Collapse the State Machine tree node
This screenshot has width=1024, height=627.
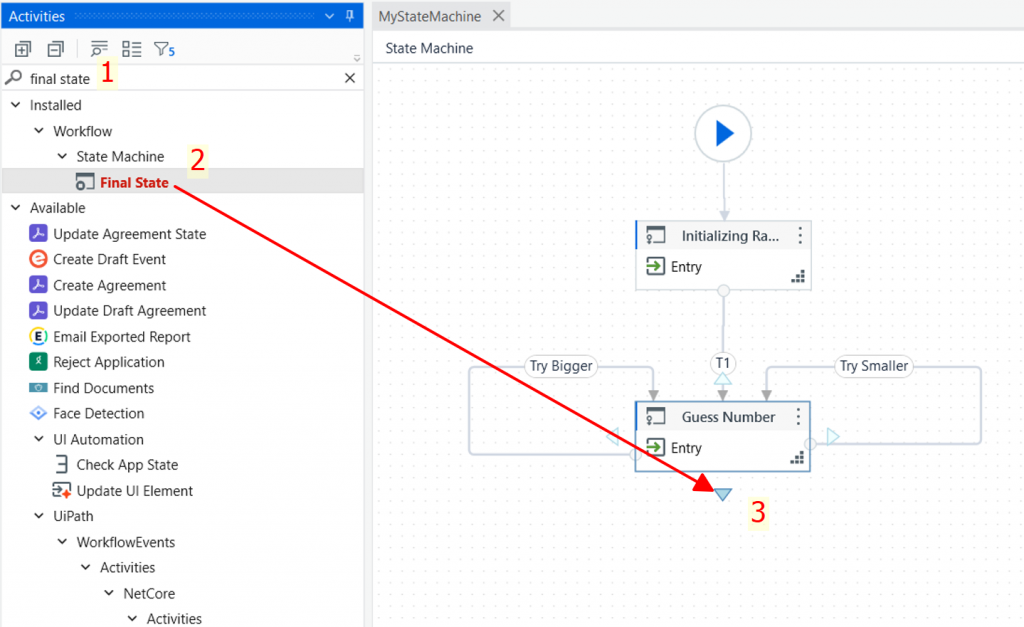tap(63, 157)
